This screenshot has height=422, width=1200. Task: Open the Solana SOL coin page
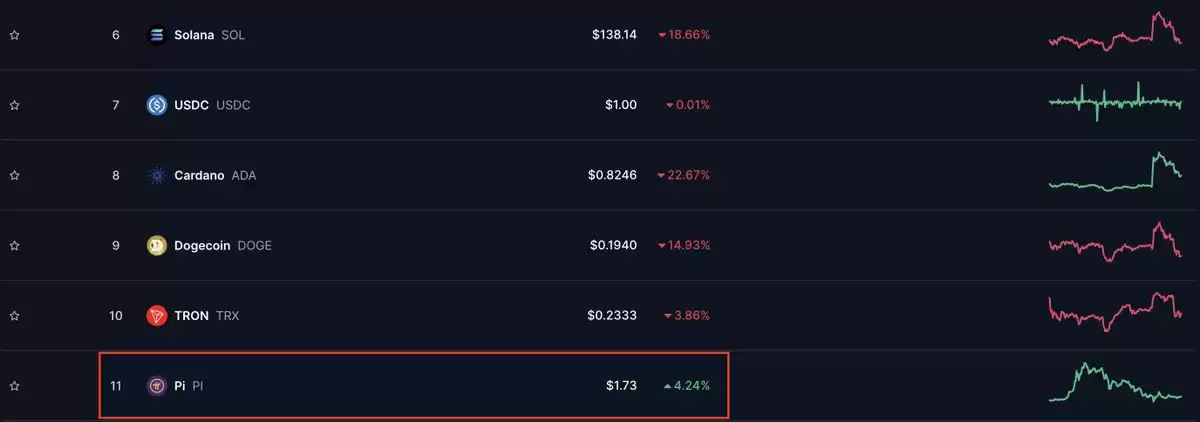(209, 35)
